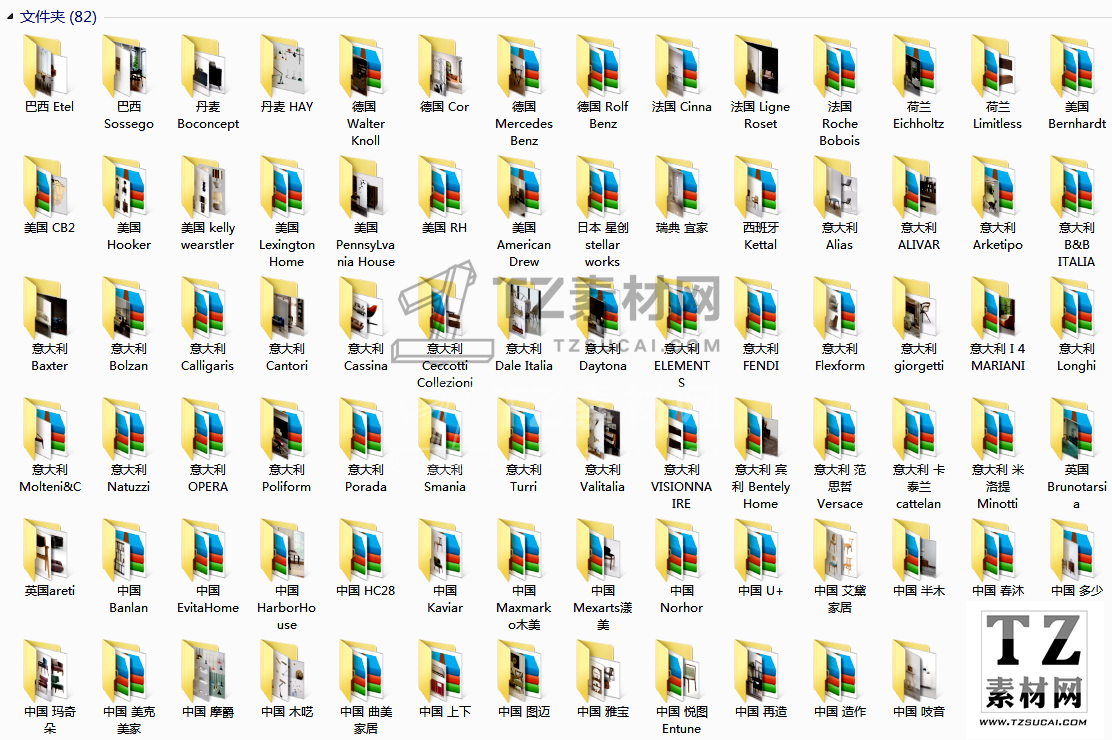
Task: Select the 美国 RH folder icon
Action: (x=443, y=187)
